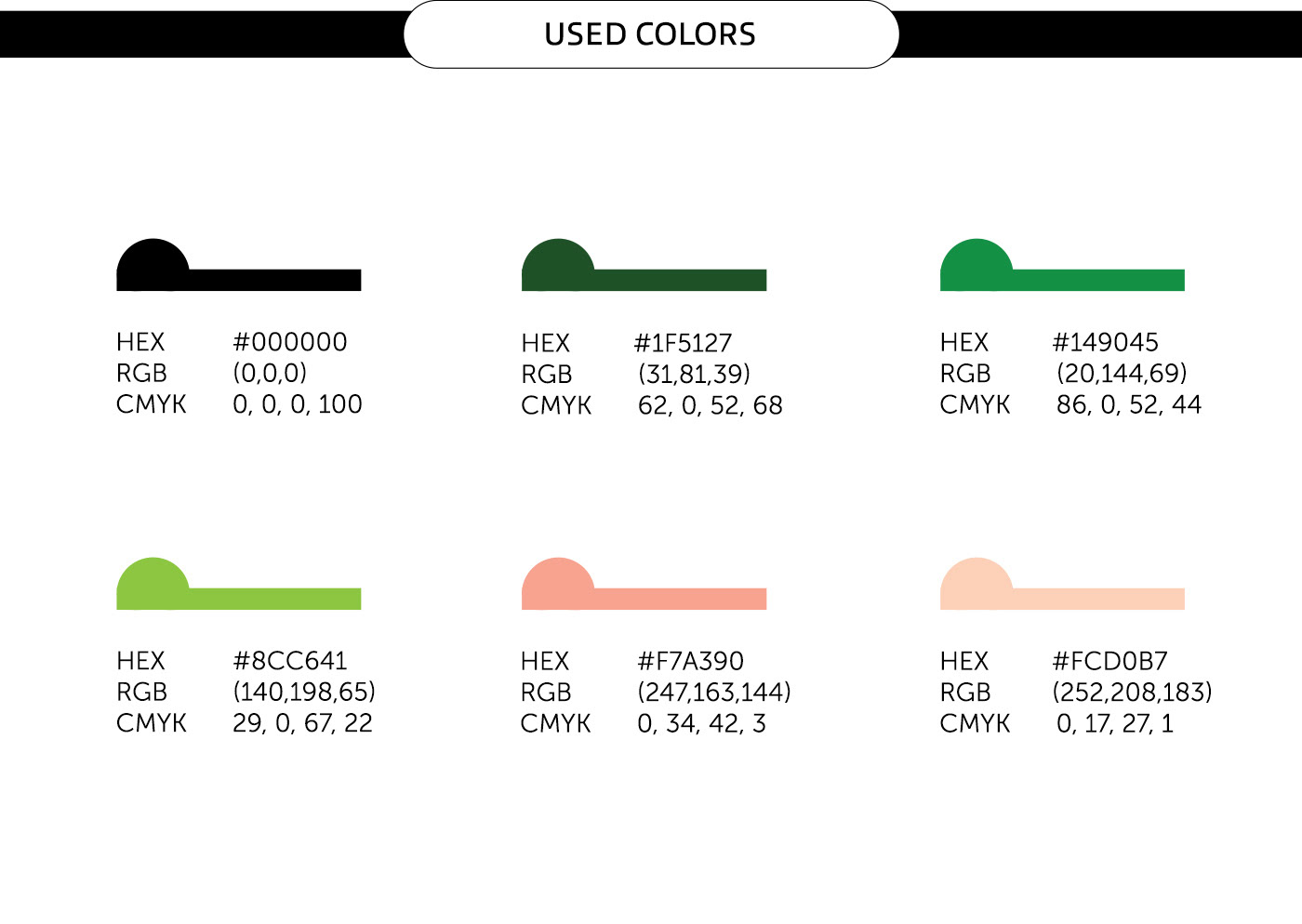Screen dimensions: 1302x924
Task: Select the hex value #1F5127
Action: pyautogui.click(x=683, y=343)
